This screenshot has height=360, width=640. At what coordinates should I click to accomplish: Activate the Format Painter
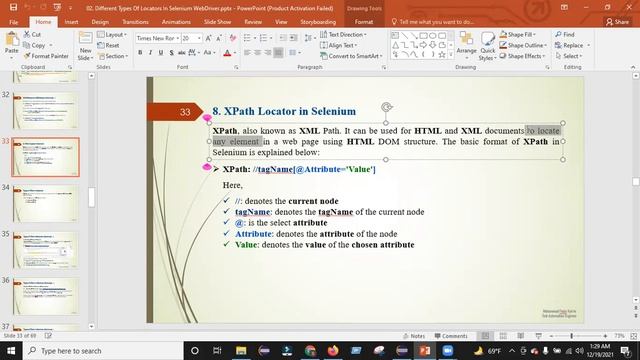click(46, 56)
